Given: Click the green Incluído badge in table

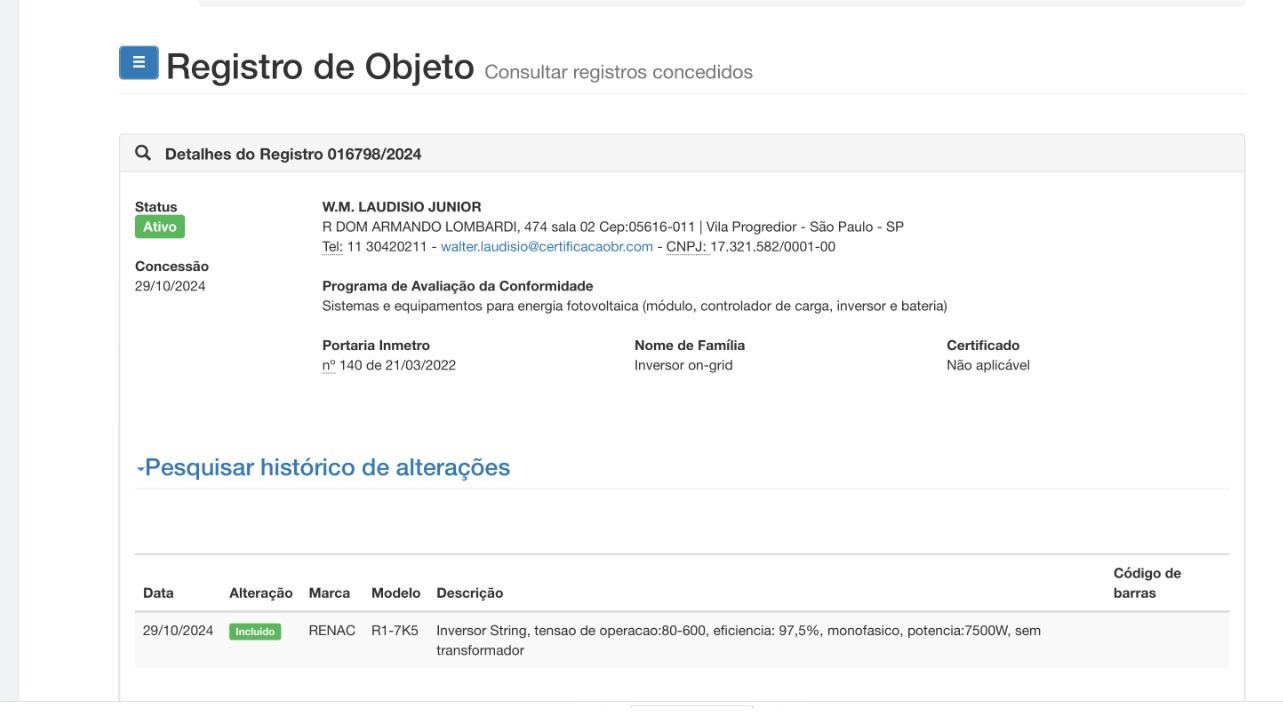Looking at the screenshot, I should click(255, 632).
